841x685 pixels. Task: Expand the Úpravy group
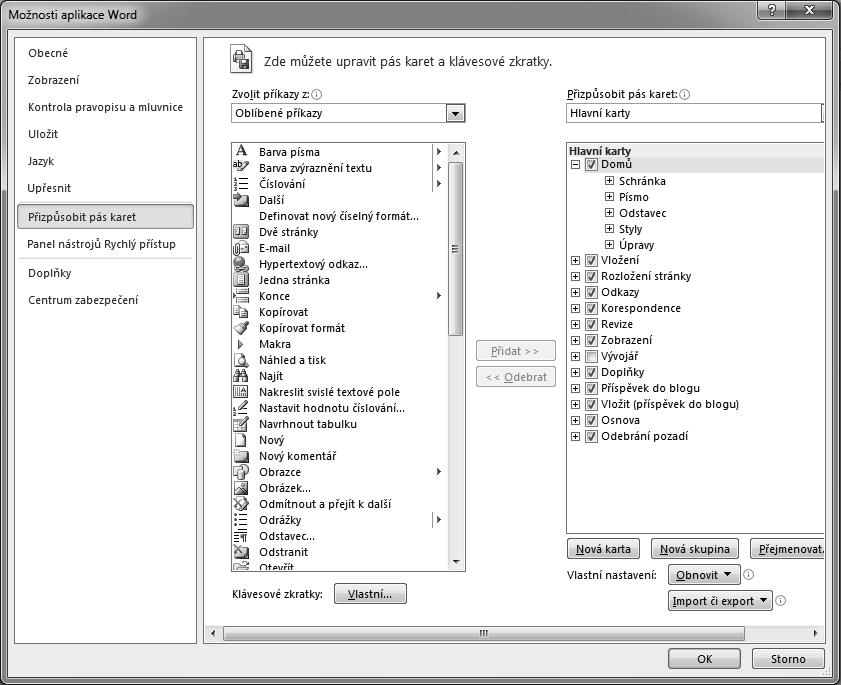tap(609, 245)
